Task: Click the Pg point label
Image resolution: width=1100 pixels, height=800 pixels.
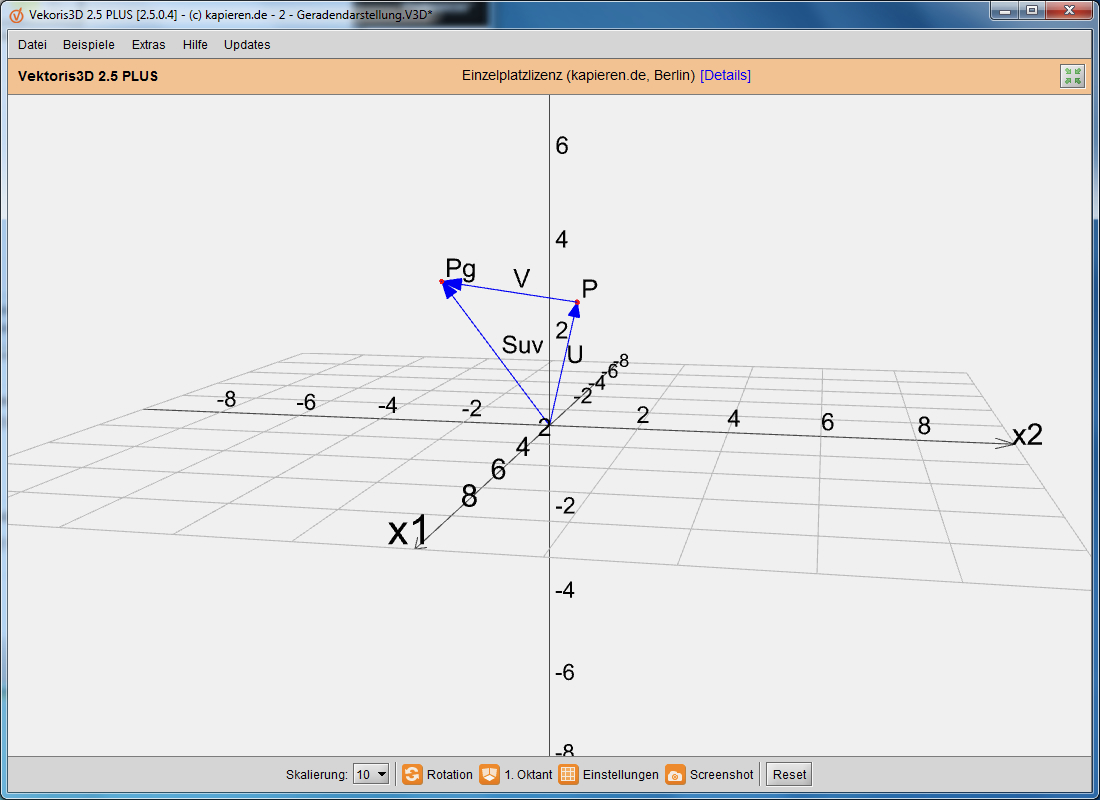Action: point(461,269)
